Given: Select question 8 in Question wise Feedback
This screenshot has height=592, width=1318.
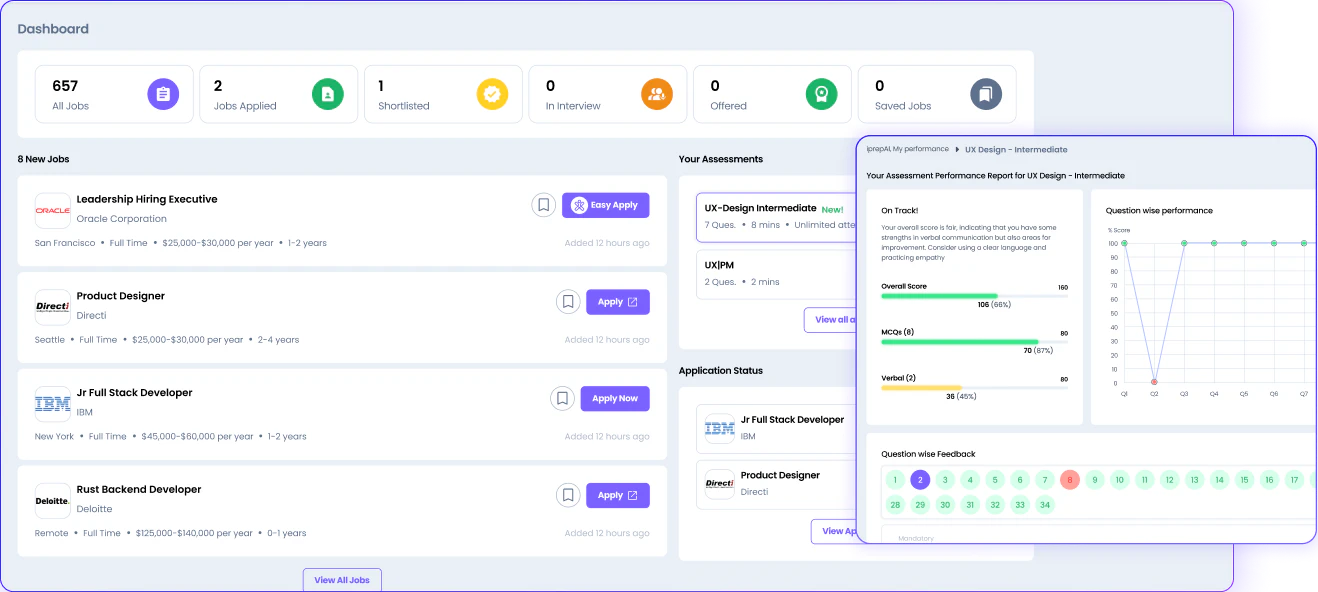Looking at the screenshot, I should click(x=1069, y=480).
